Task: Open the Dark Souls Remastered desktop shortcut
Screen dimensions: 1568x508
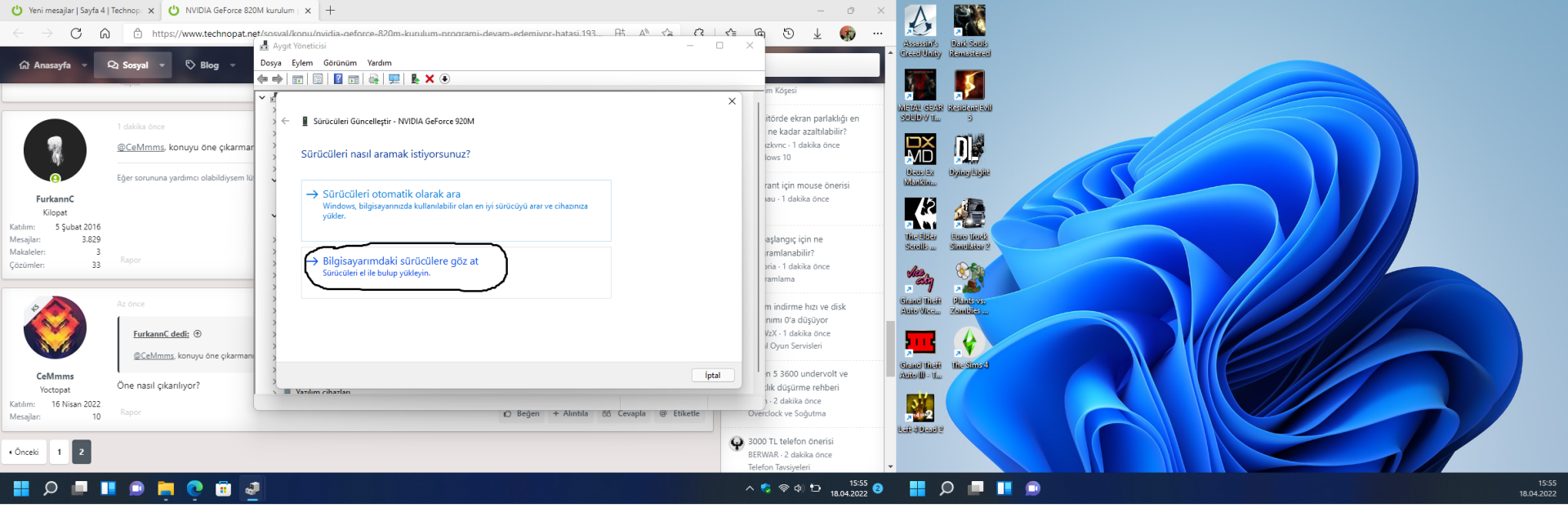Action: pyautogui.click(x=969, y=31)
